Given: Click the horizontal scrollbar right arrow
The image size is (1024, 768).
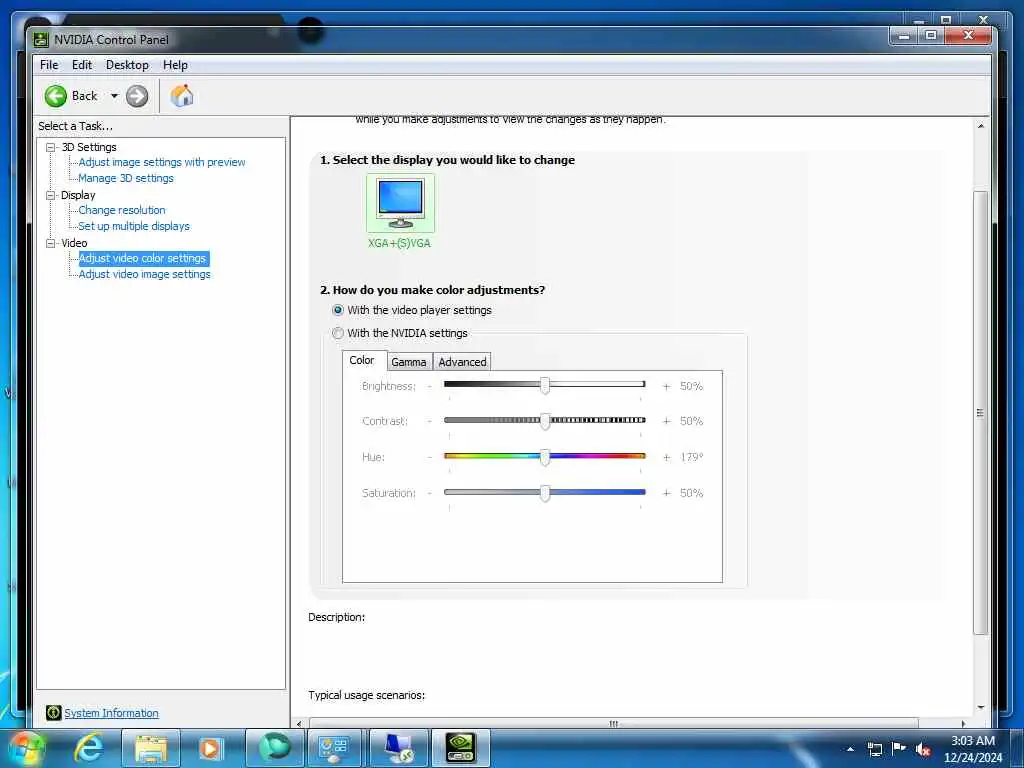Looking at the screenshot, I should click(x=963, y=724).
